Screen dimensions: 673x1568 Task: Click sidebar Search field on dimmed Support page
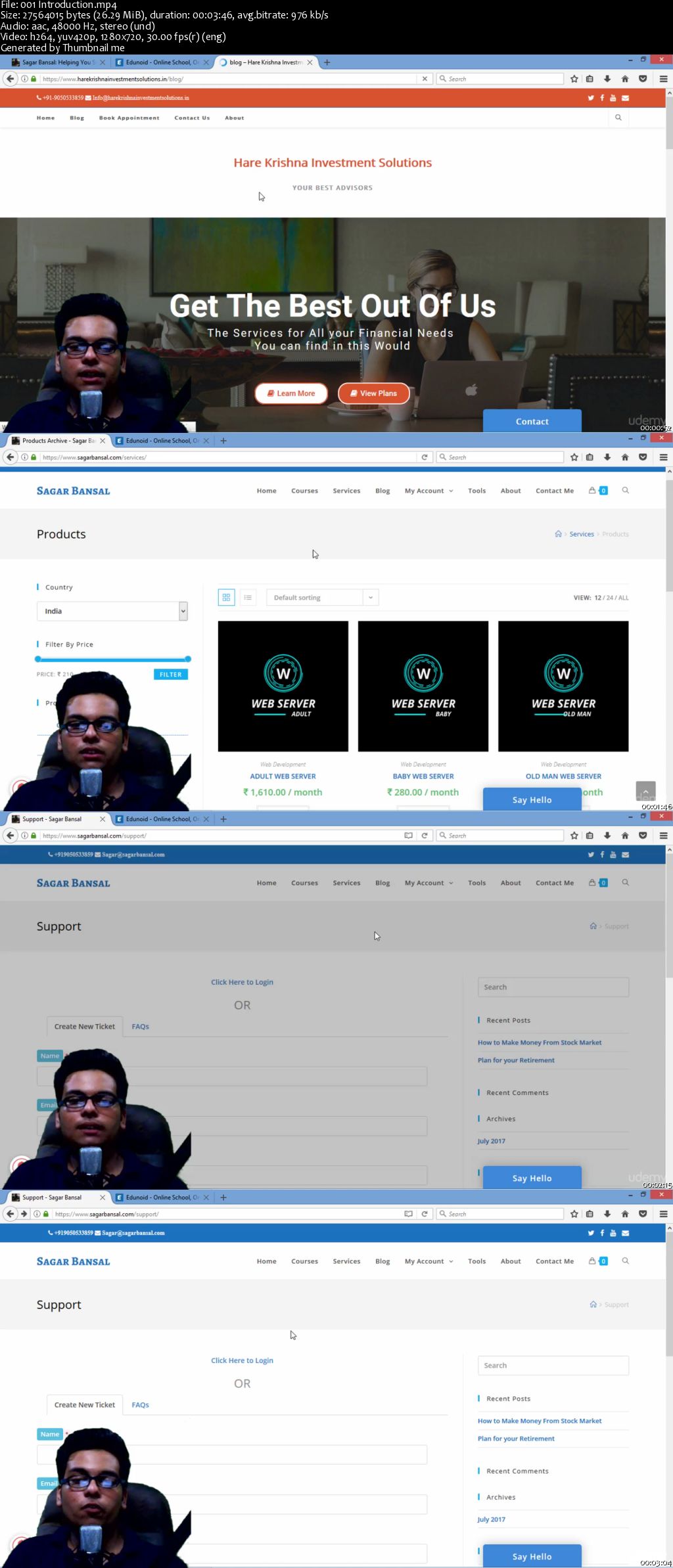[x=553, y=987]
